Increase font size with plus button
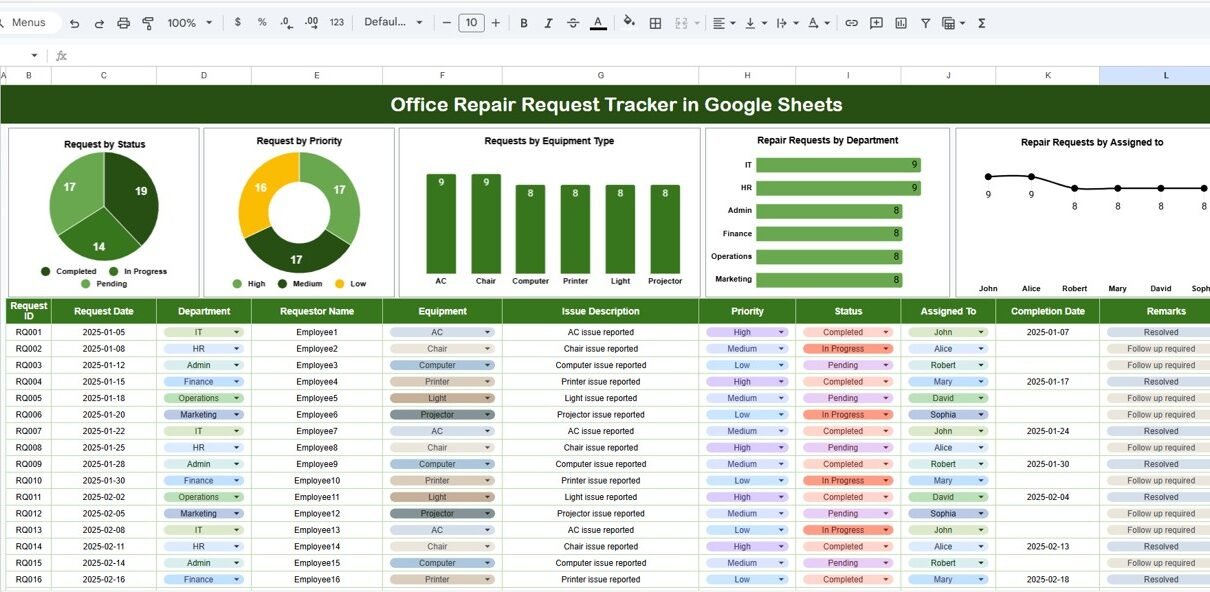Screen dimensions: 1210x592 pos(495,23)
